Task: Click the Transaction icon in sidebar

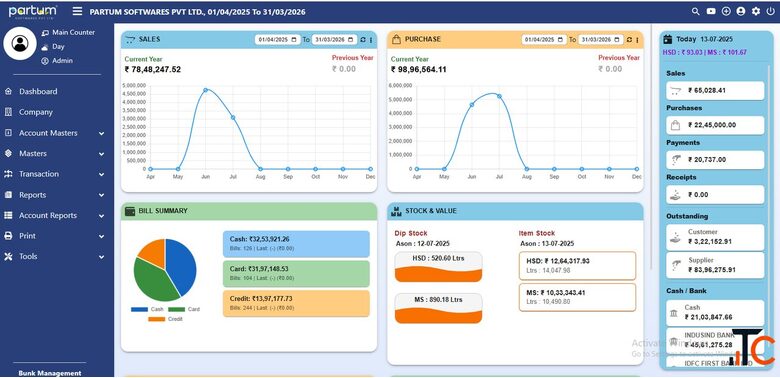Action: 8,174
